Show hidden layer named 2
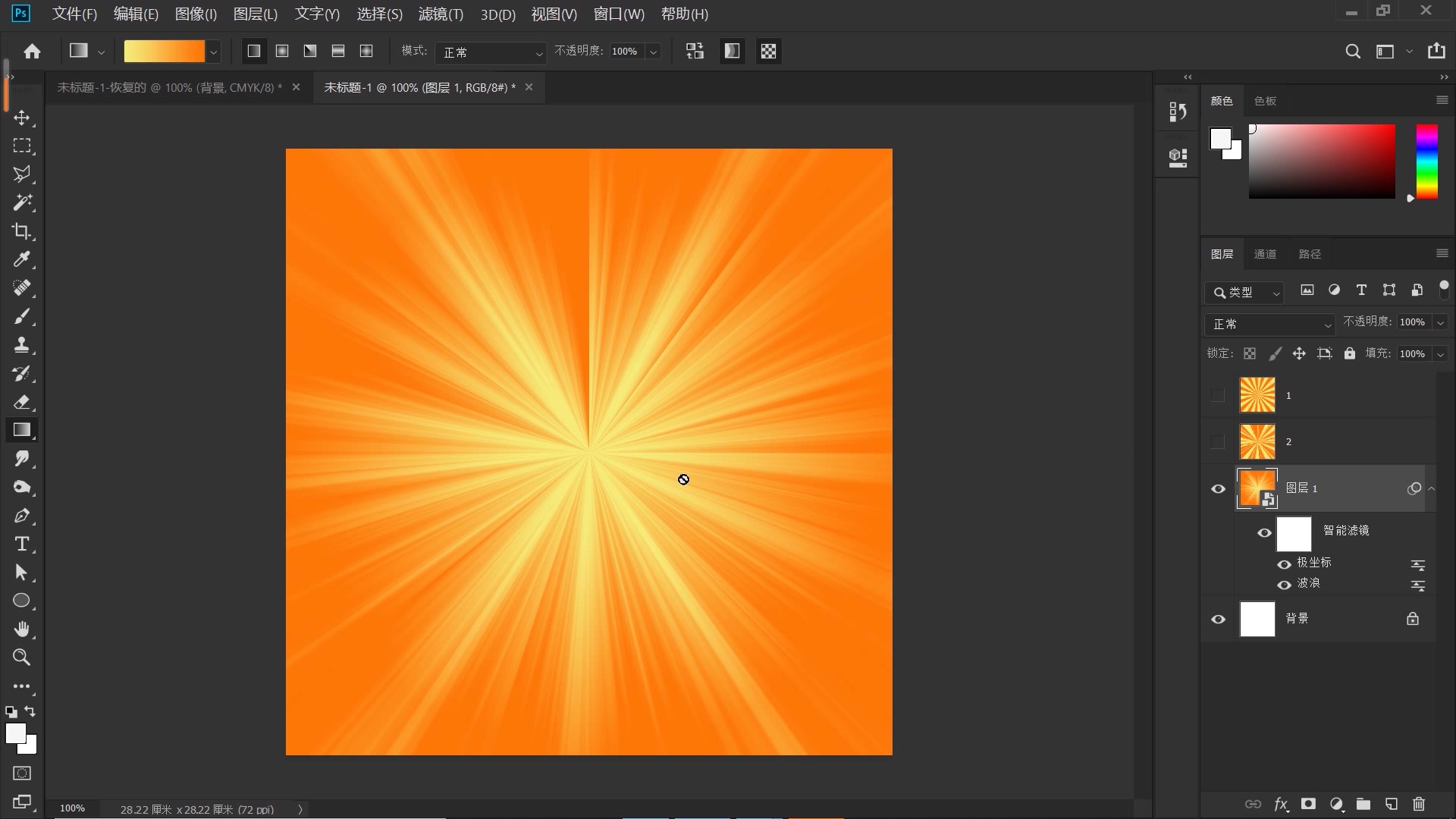Screen dimensions: 1456x819 pyautogui.click(x=1218, y=441)
